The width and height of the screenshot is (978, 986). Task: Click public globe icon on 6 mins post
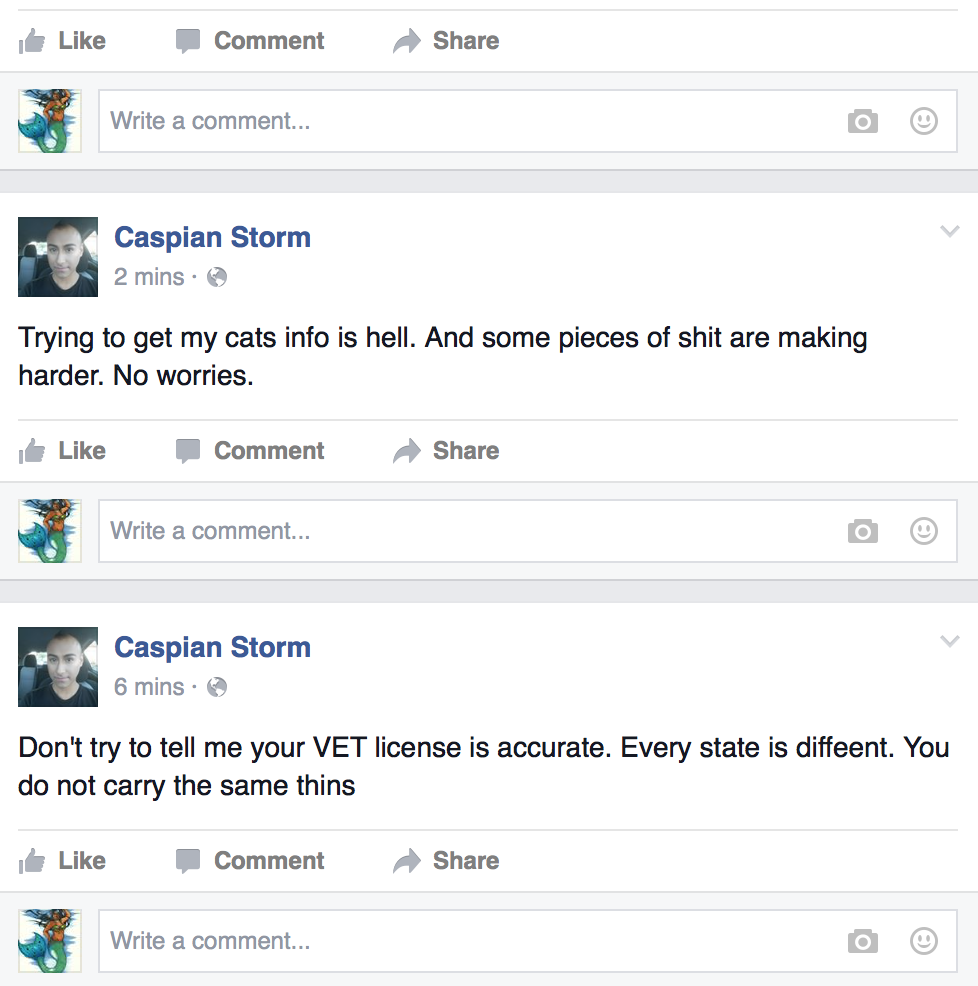tap(217, 687)
